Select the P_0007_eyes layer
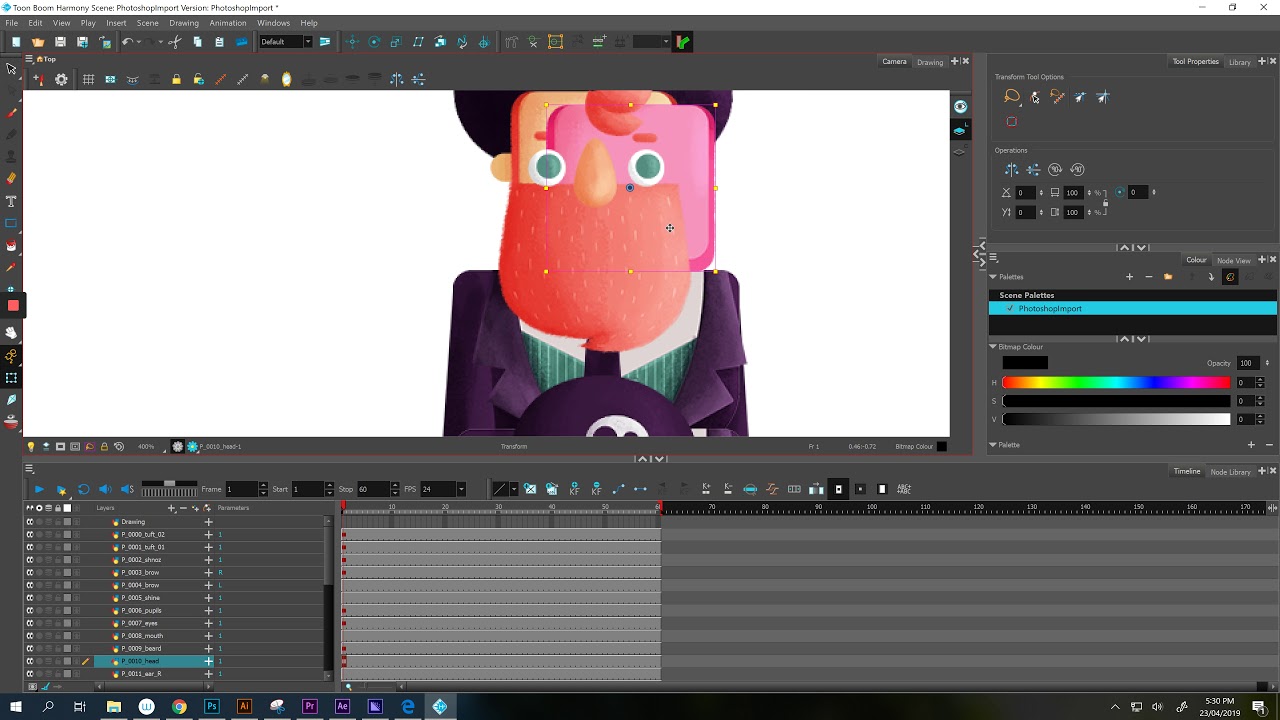 139,623
